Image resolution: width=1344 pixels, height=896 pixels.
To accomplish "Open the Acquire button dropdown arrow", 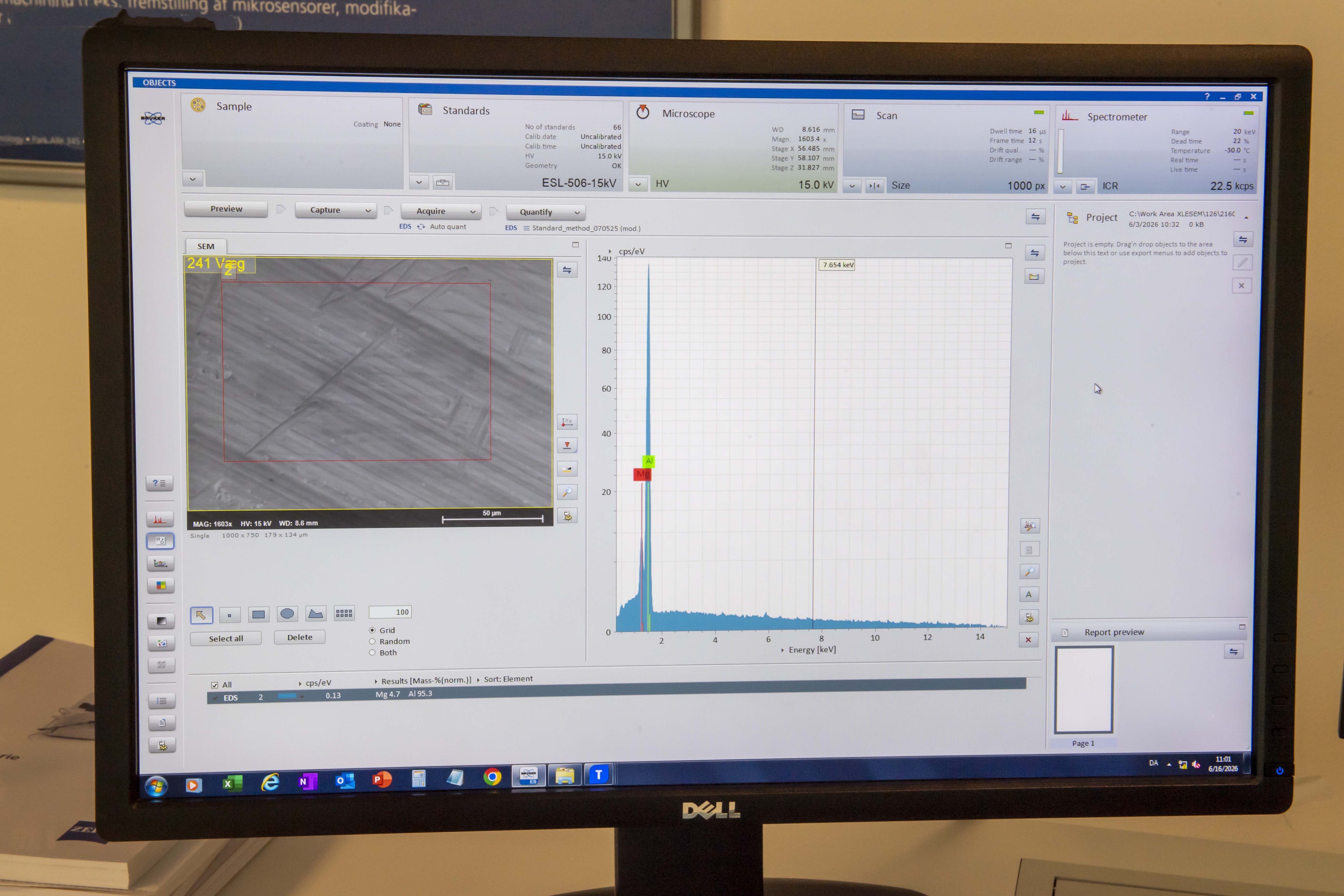I will [x=473, y=211].
